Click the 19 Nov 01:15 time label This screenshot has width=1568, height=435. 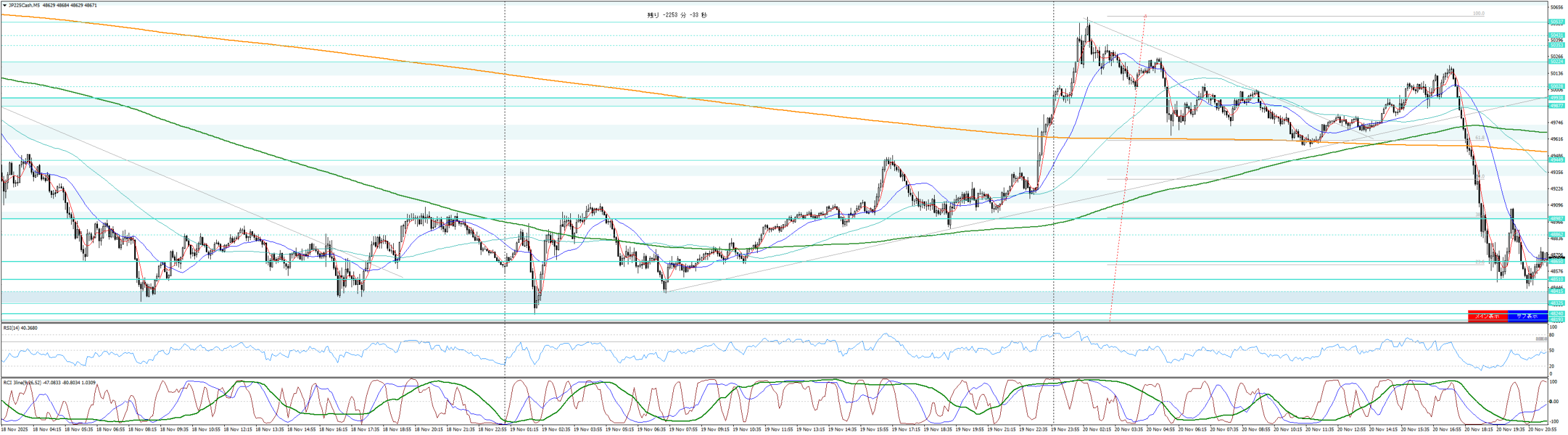point(524,429)
